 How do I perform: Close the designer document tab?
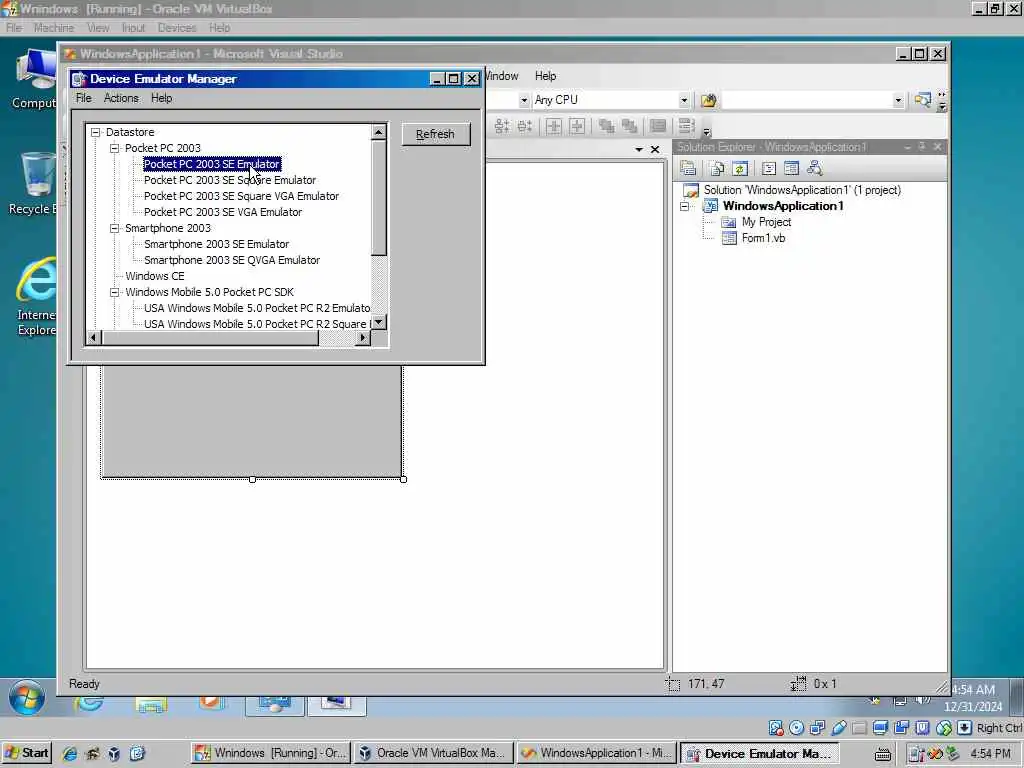click(655, 150)
